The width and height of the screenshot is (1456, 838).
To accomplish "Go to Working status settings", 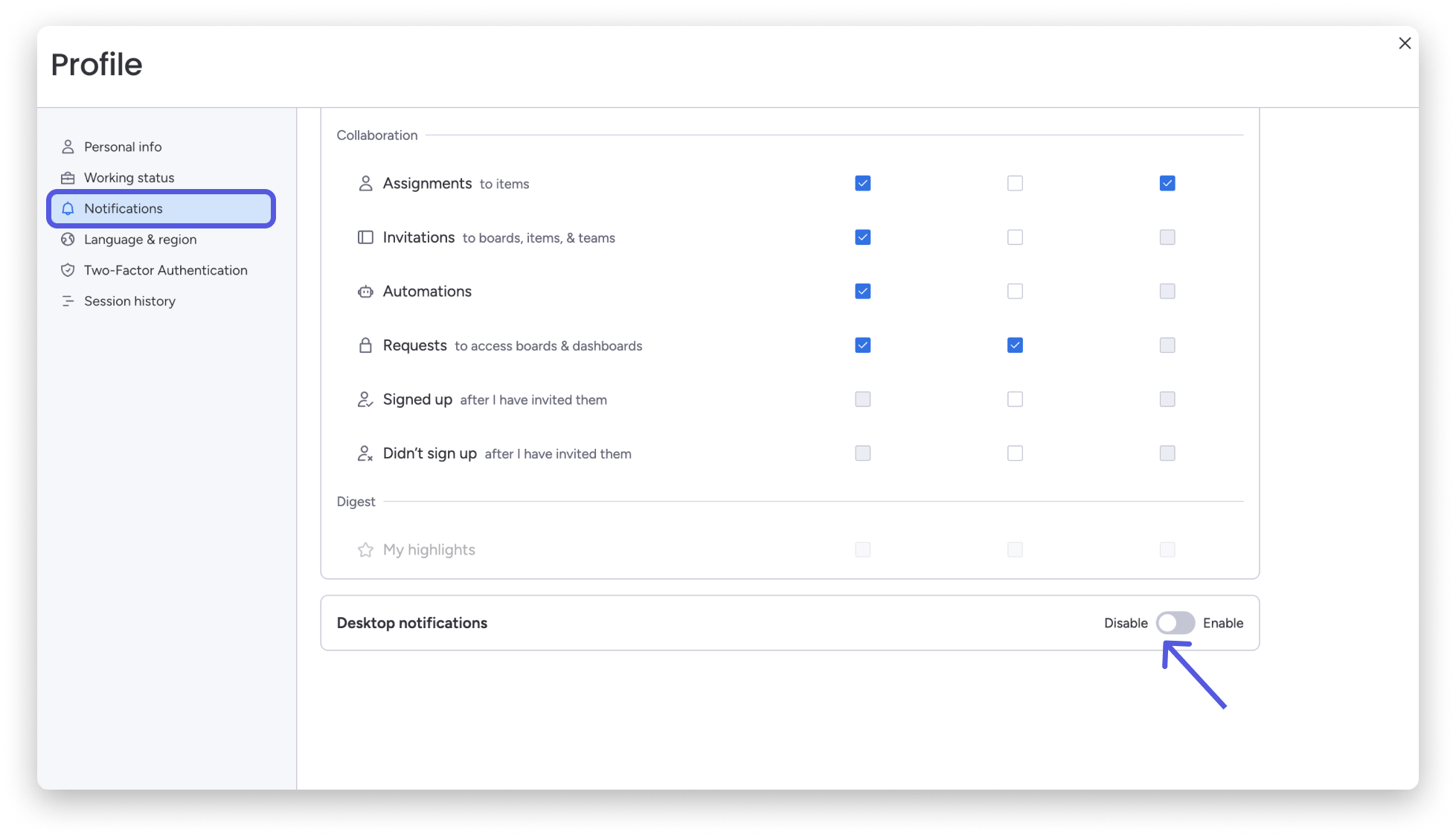I will tap(129, 177).
